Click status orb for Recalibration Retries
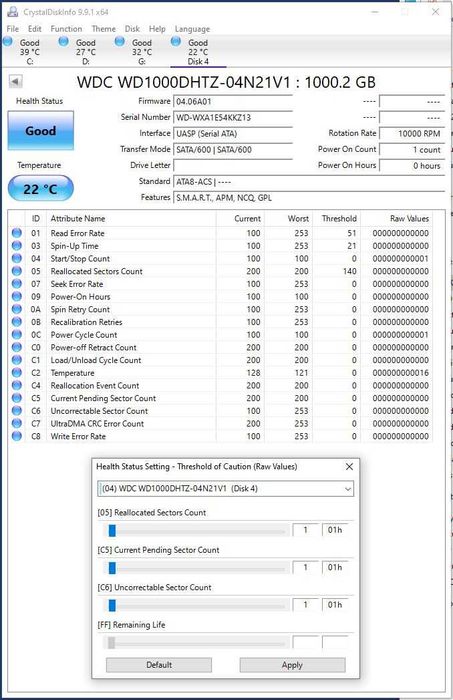 pos(17,321)
